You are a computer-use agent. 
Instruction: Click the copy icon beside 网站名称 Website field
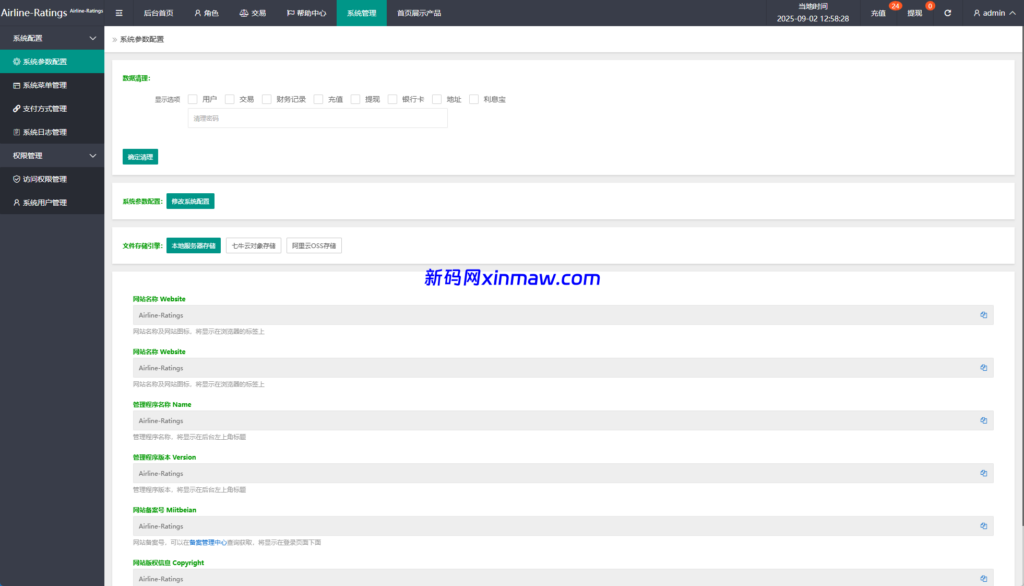[983, 314]
